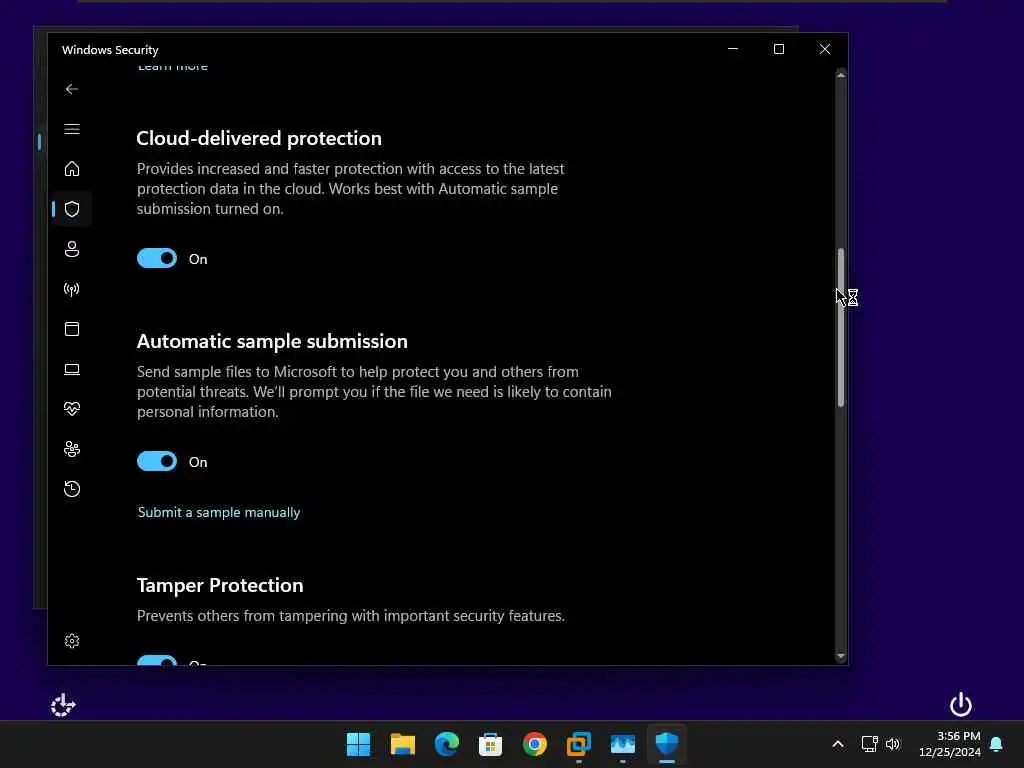Open network status tray icon
The width and height of the screenshot is (1024, 768).
(x=869, y=744)
